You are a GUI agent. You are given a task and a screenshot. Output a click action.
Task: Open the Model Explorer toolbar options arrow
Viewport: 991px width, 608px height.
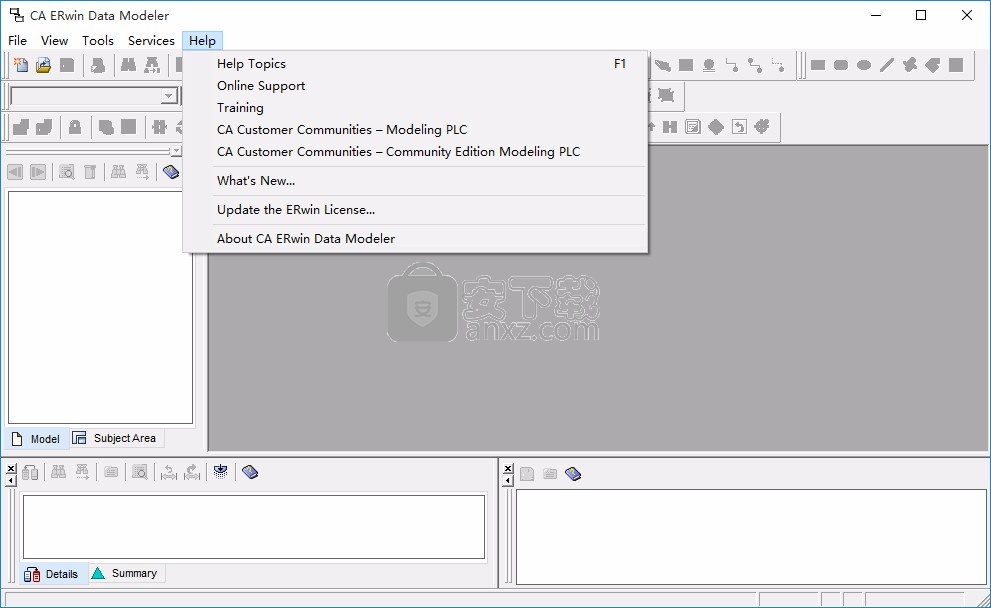(x=176, y=151)
